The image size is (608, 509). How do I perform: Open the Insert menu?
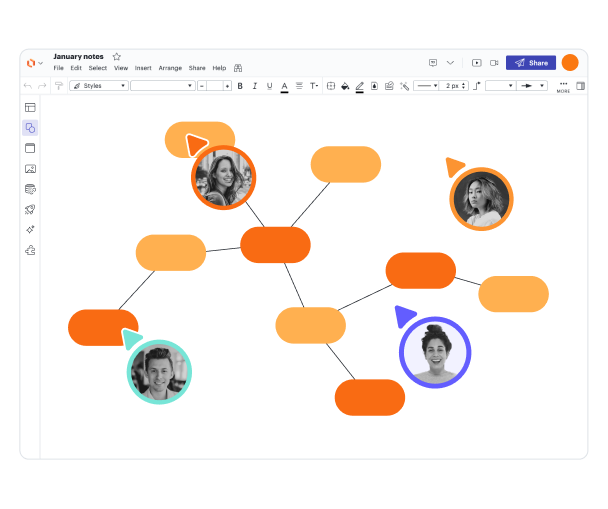(143, 68)
